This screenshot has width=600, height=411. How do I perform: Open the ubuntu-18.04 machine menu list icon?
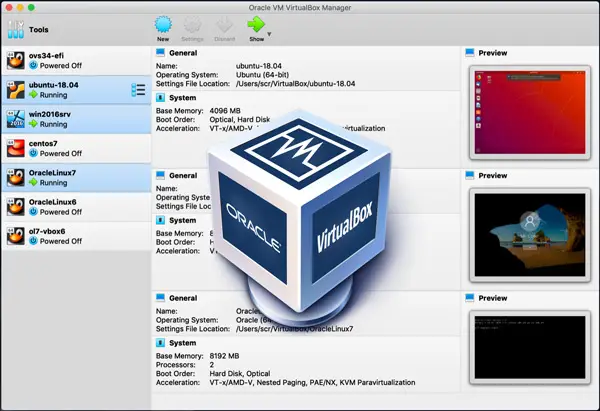(x=138, y=90)
